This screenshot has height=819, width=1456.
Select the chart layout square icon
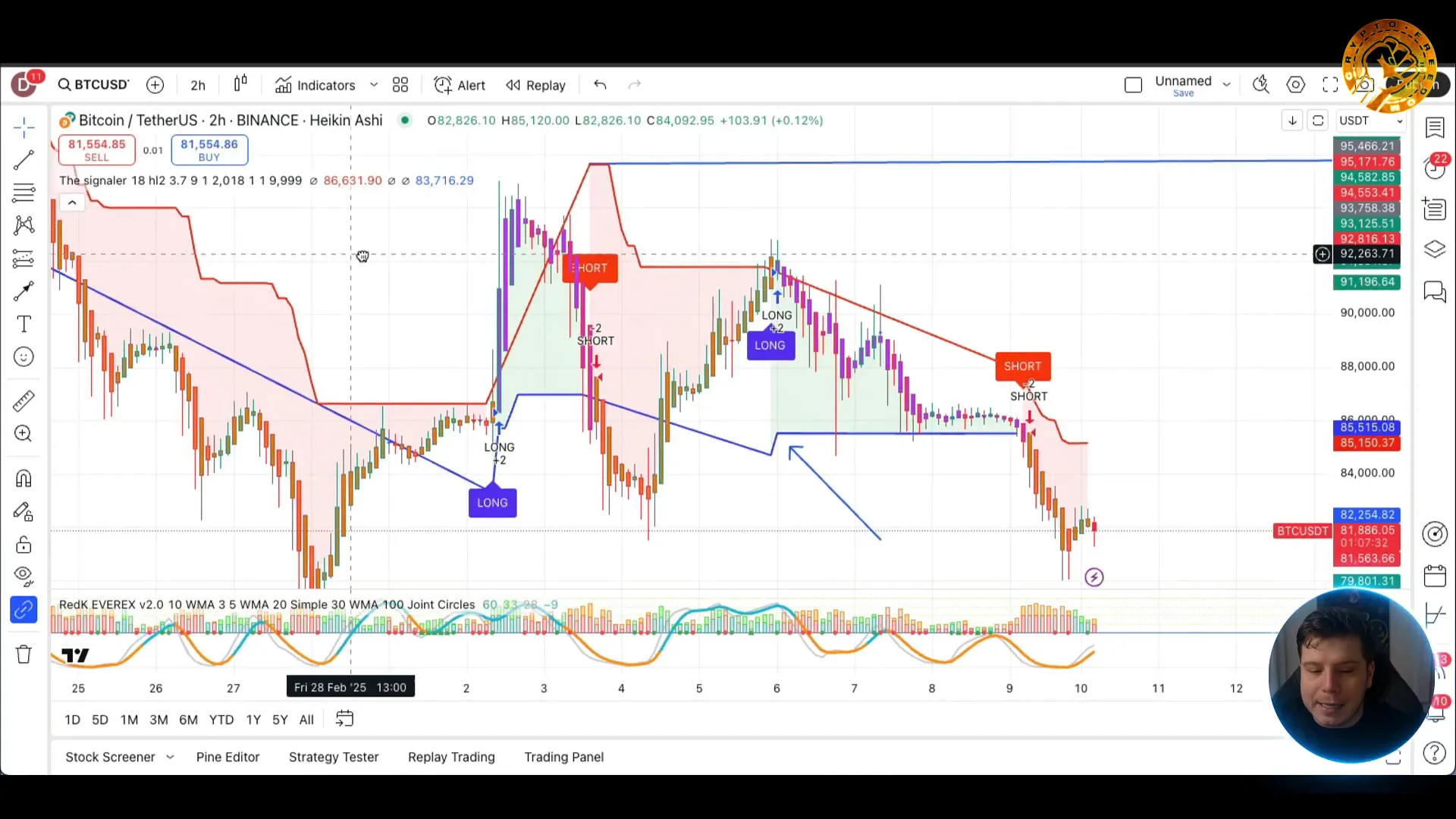click(1133, 85)
